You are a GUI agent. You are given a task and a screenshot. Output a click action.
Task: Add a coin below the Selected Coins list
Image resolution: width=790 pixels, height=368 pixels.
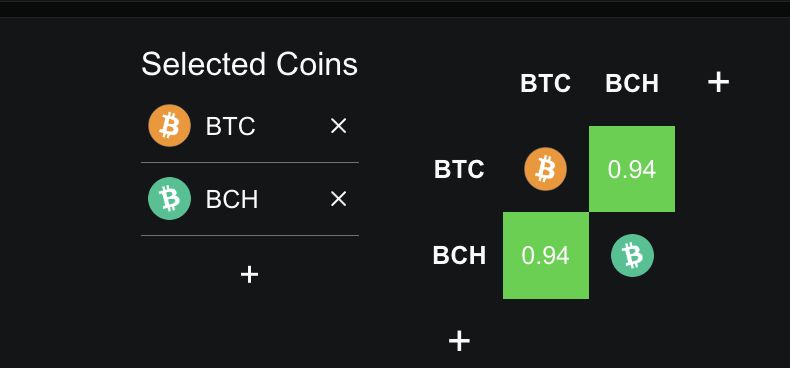click(x=249, y=275)
